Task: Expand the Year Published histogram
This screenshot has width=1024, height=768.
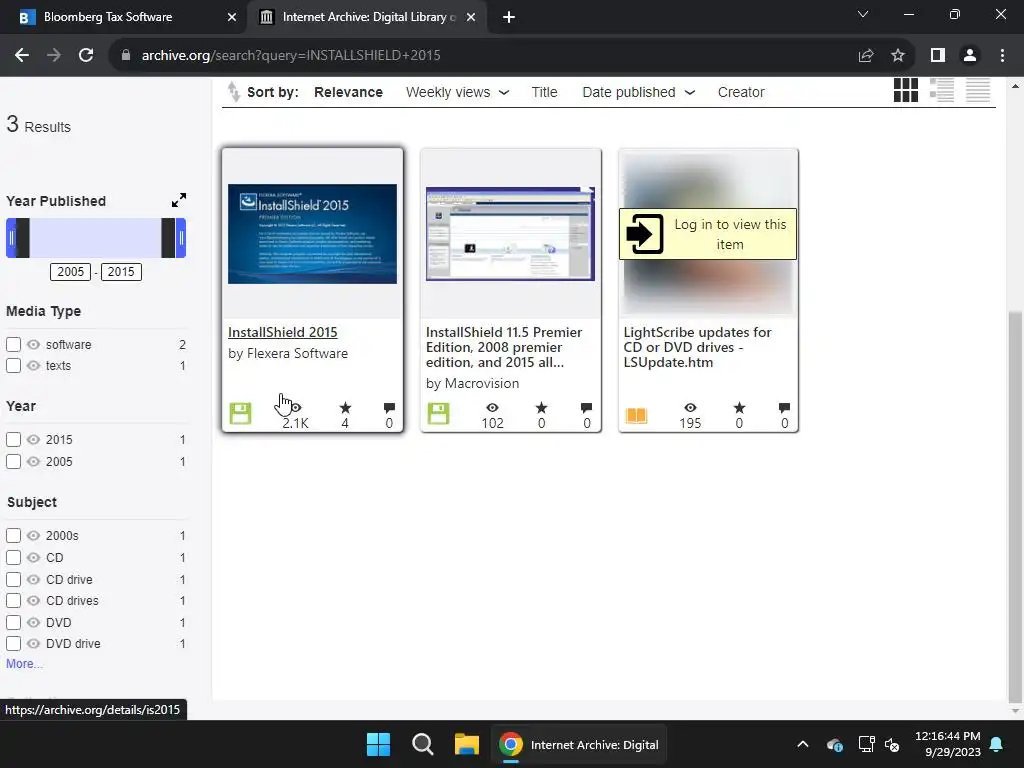Action: [x=178, y=200]
